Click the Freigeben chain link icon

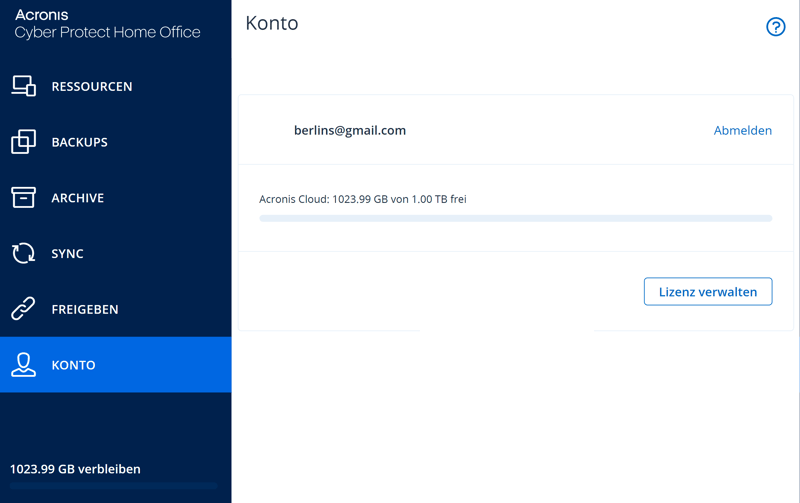(23, 309)
